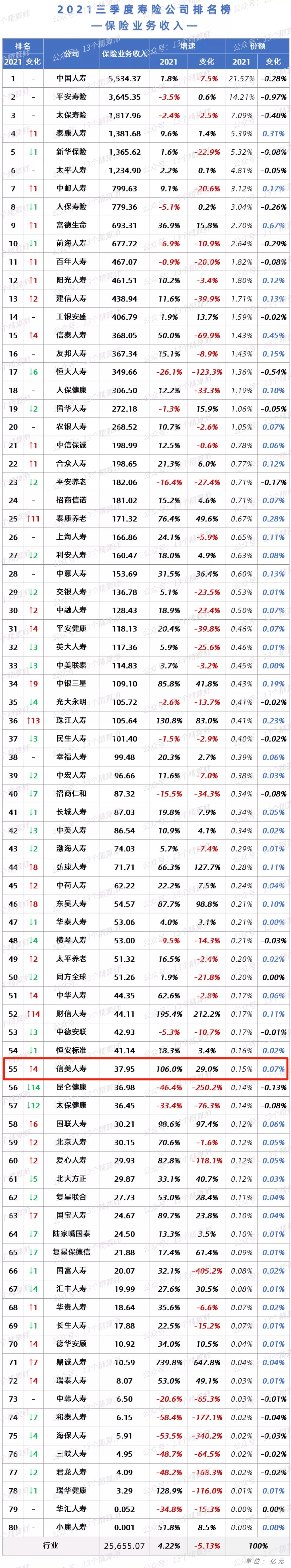Select company name 弘康人寿
The height and width of the screenshot is (1568, 291).
click(71, 867)
